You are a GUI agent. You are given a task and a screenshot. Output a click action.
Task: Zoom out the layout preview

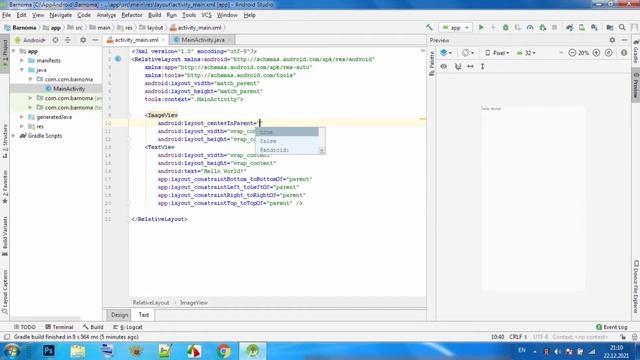pyautogui.click(x=572, y=53)
